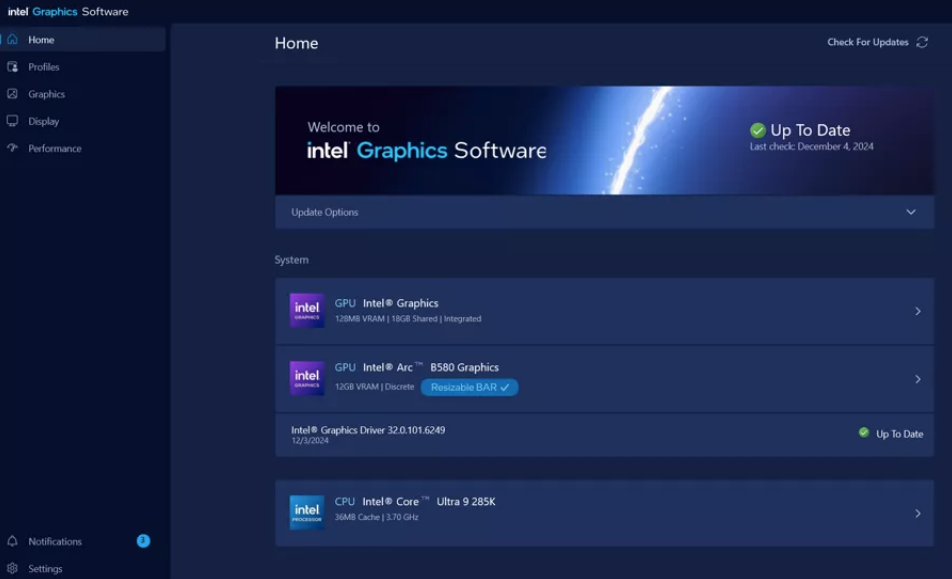Click Welcome banner Intel Graphics Software image
Viewport: 952px width, 579px height.
coord(604,140)
